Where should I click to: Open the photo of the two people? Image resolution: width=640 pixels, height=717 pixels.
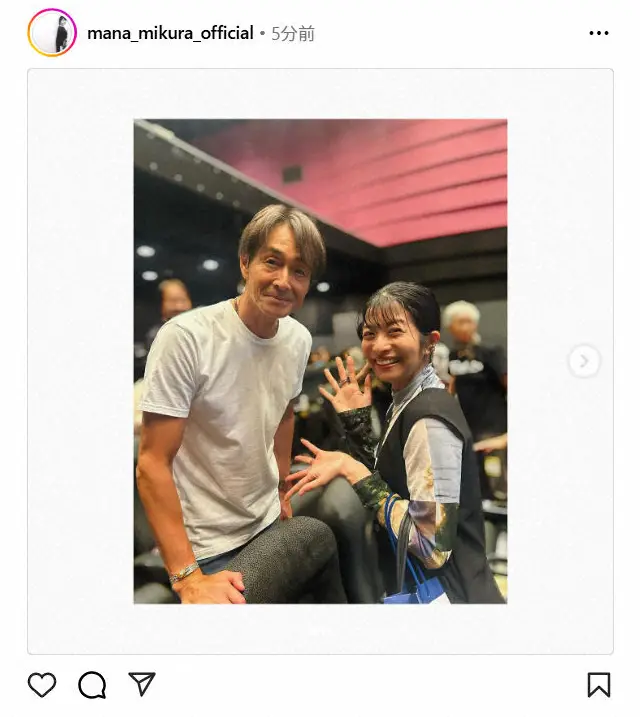tap(320, 361)
